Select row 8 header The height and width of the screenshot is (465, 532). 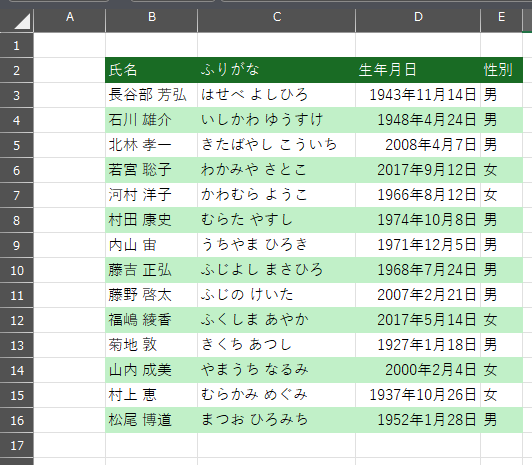[x=17, y=220]
